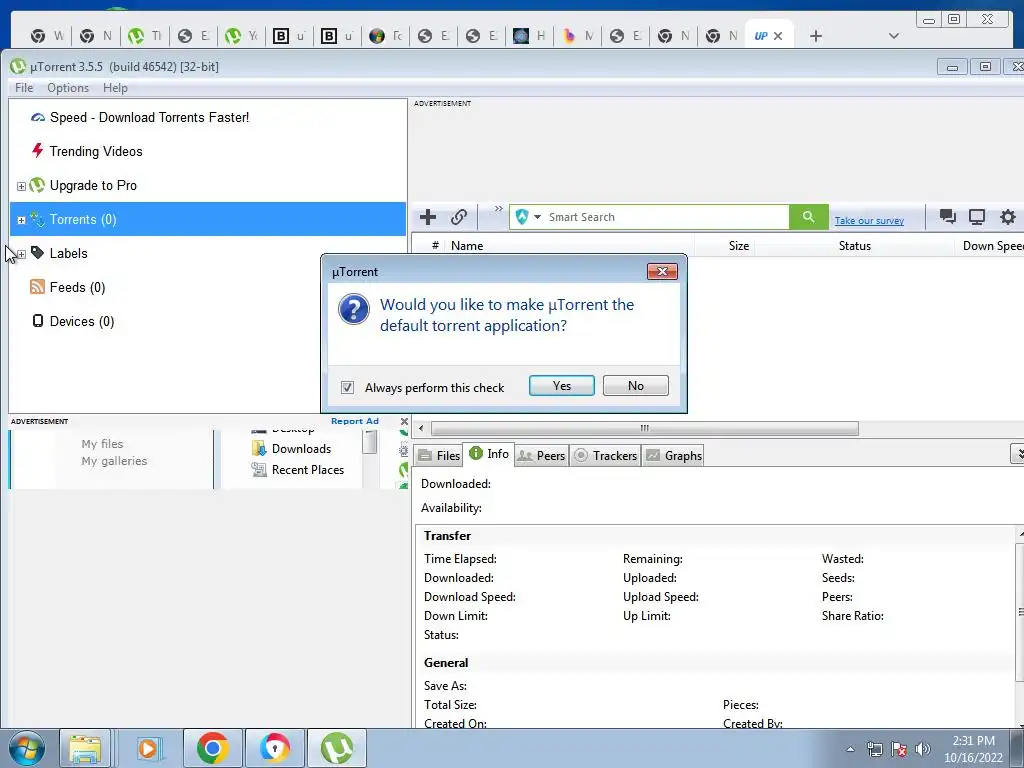Viewport: 1024px width, 768px height.
Task: Click the remote monitor toolbar icon
Action: (x=977, y=217)
